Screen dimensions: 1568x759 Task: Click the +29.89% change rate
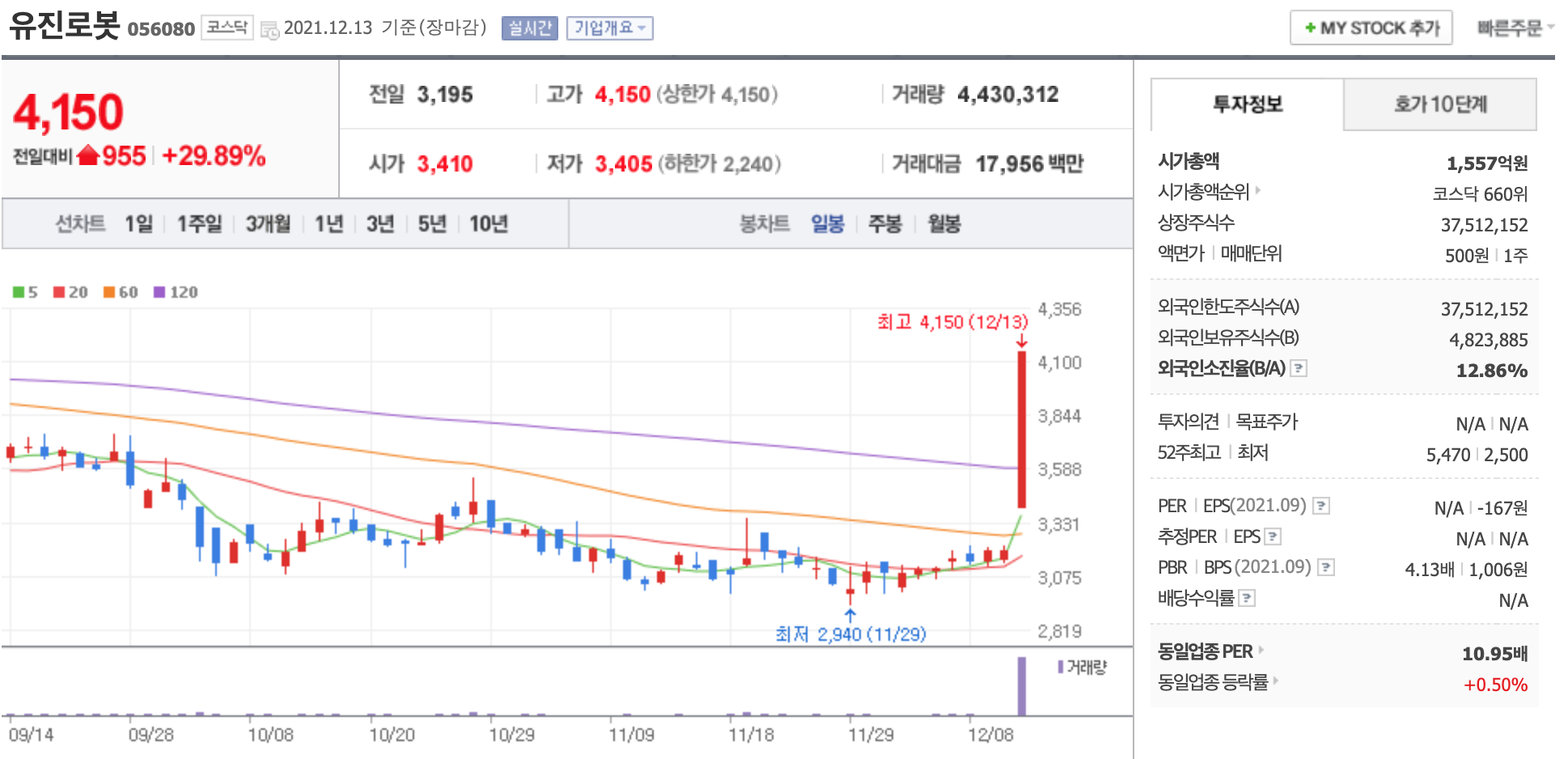click(214, 155)
